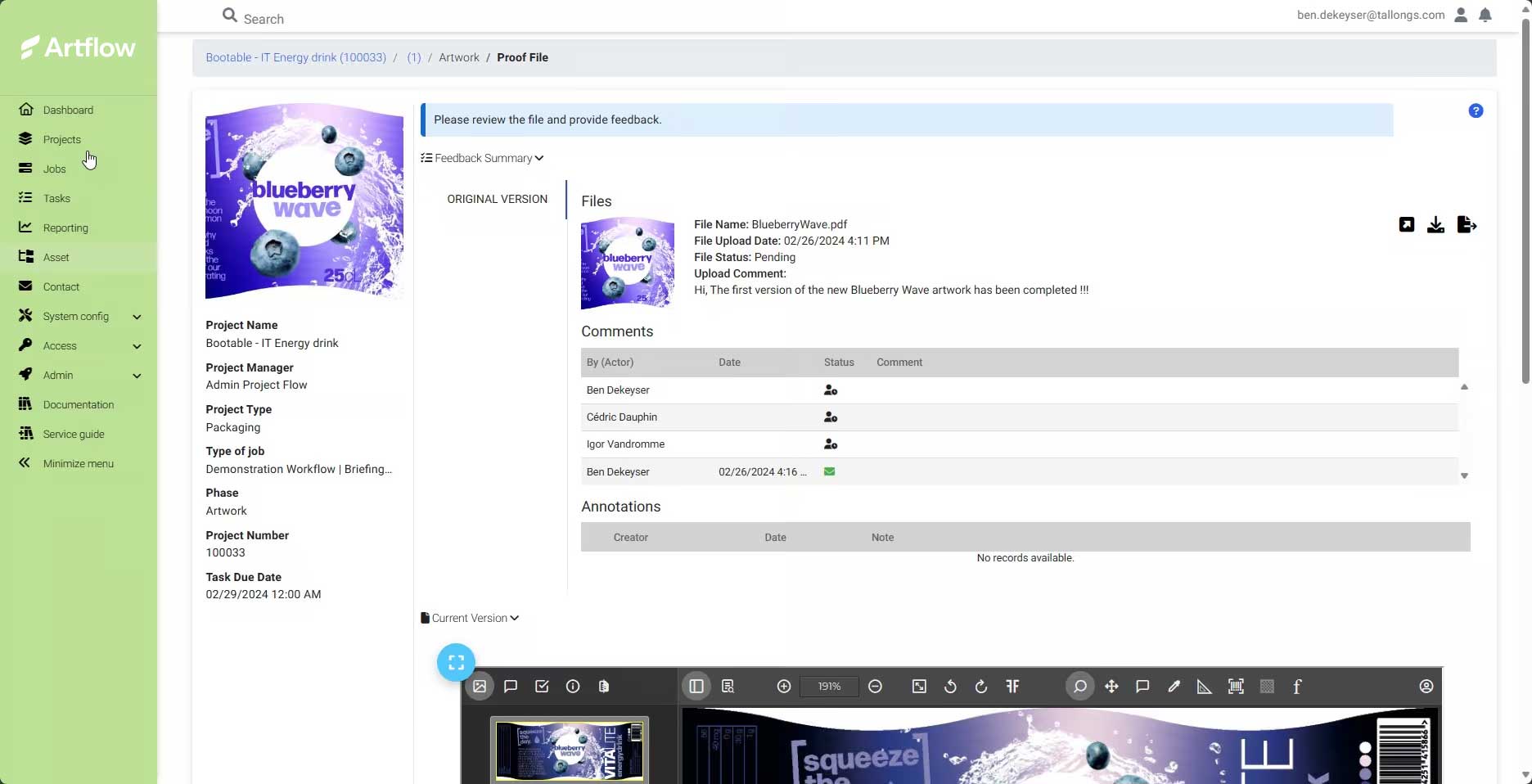Toggle the checklist panel in viewer
1532x784 pixels.
pyautogui.click(x=542, y=687)
